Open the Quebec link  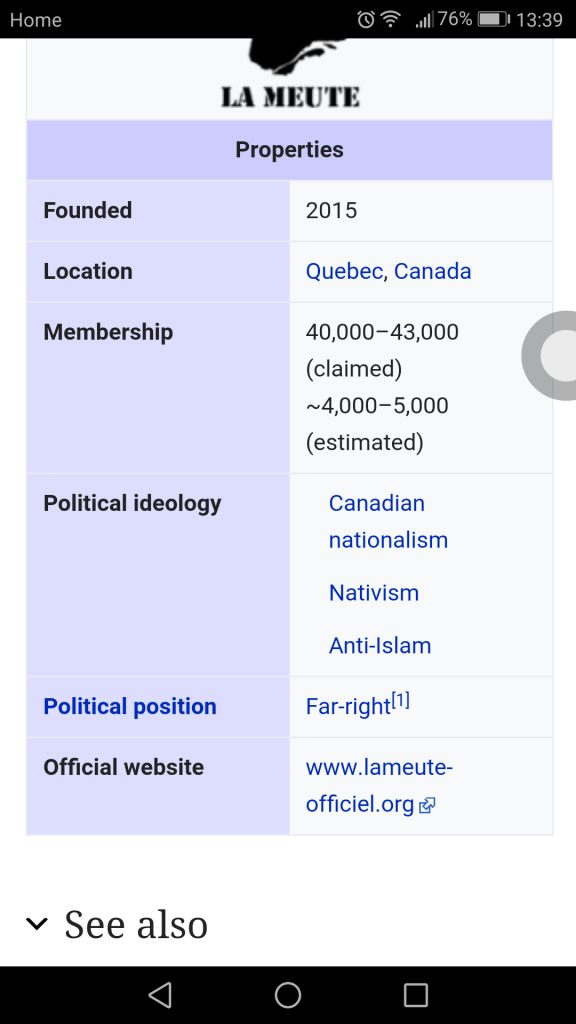[x=344, y=271]
